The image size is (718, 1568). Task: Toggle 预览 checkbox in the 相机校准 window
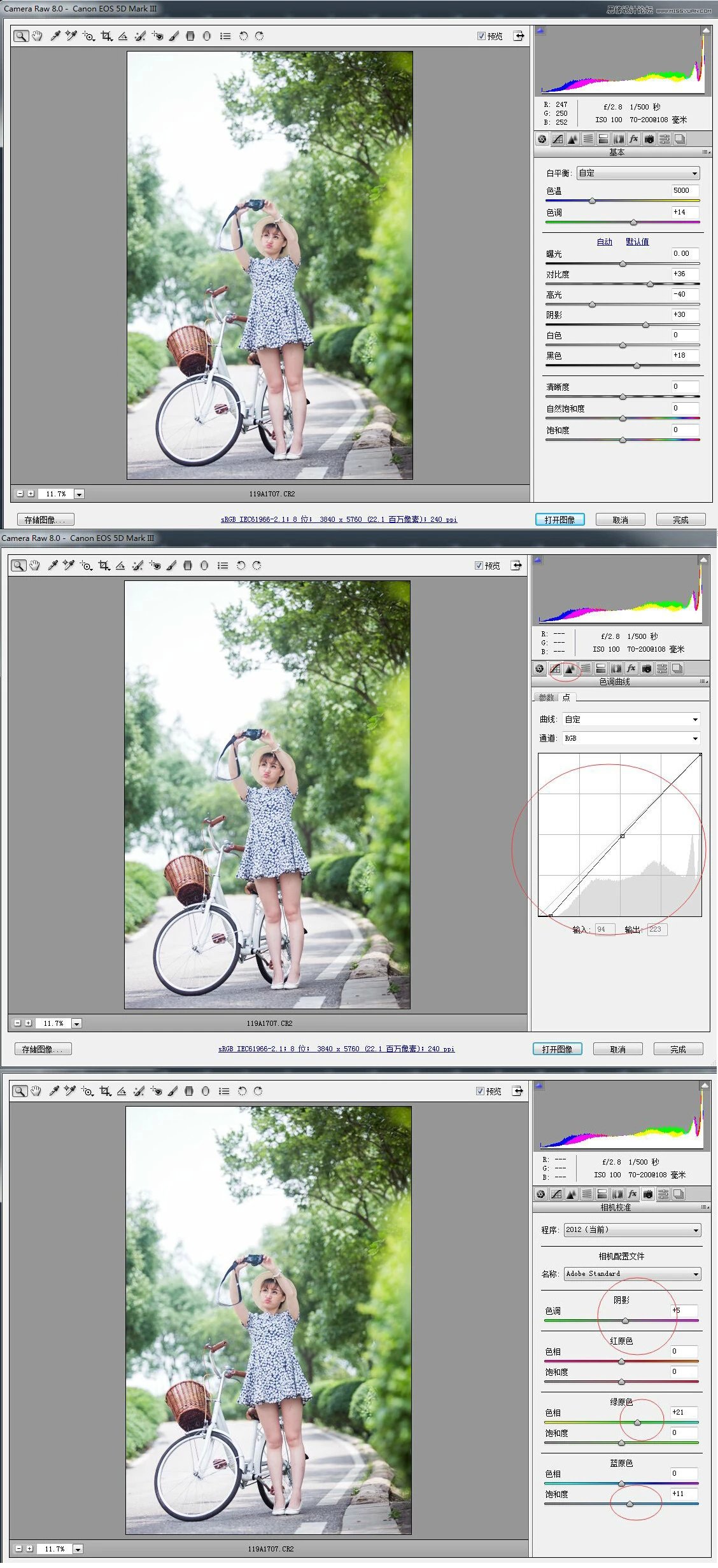pos(480,1091)
